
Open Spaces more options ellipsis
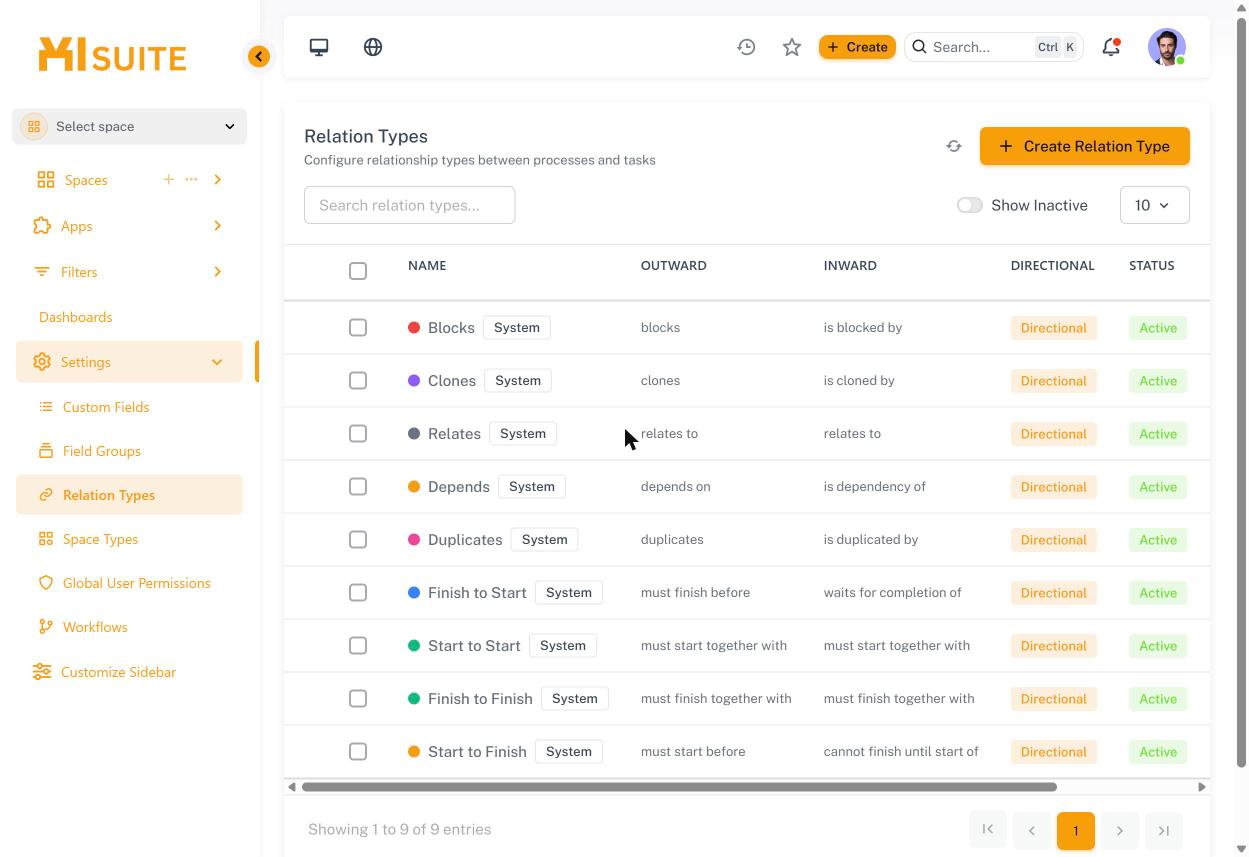pyautogui.click(x=191, y=179)
